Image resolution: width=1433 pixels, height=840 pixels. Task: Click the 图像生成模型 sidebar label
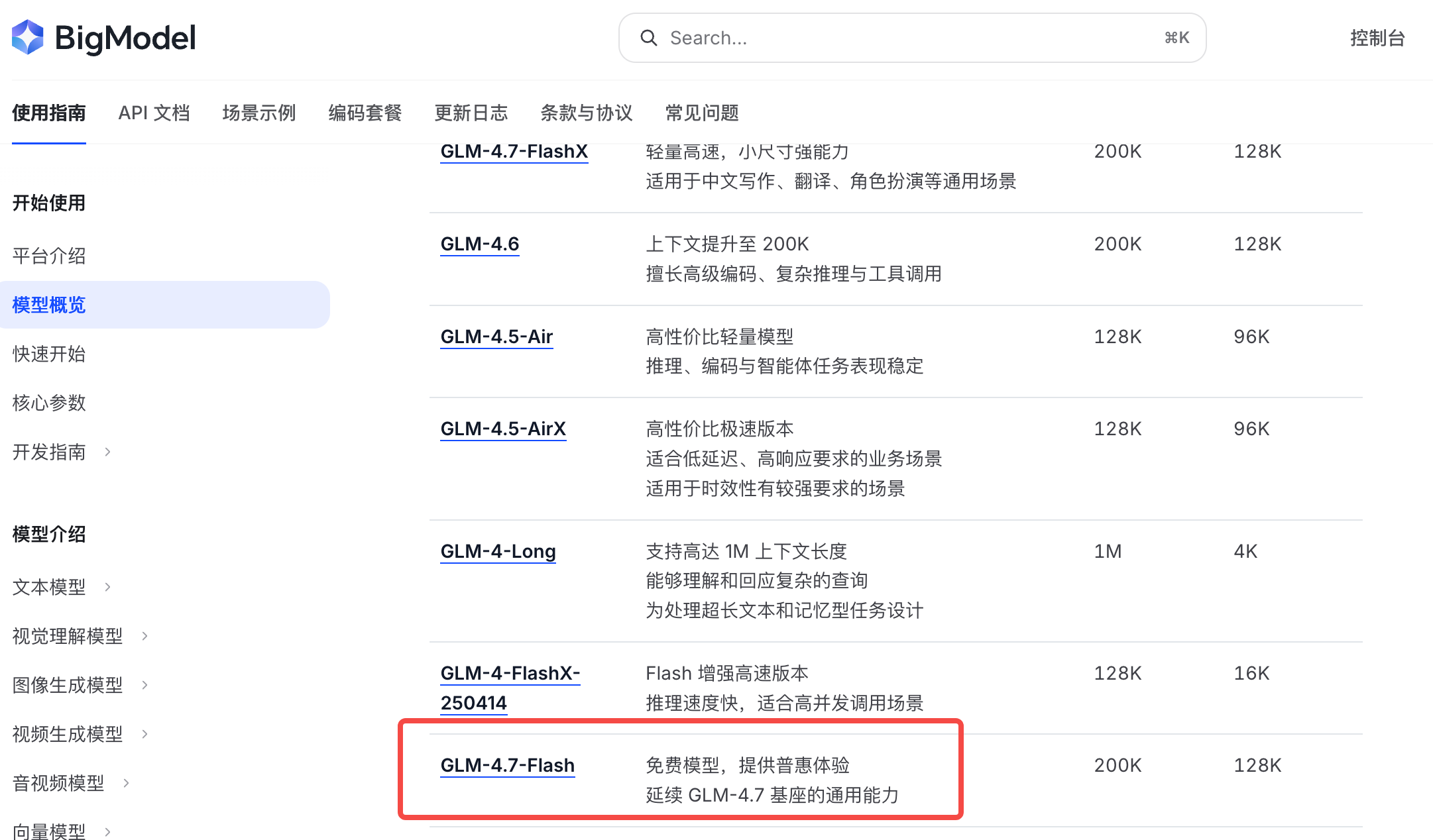68,685
